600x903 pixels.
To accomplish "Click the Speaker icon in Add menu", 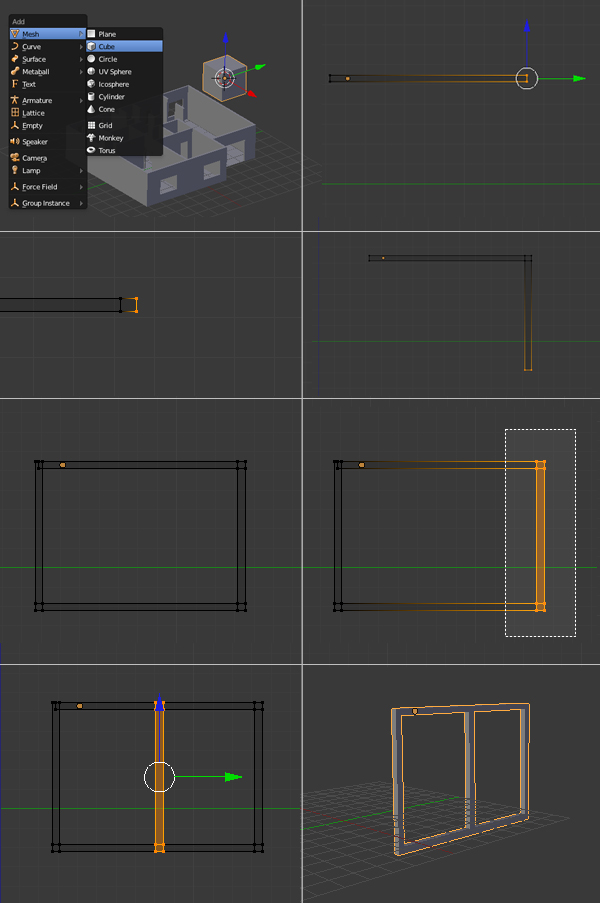I will pyautogui.click(x=15, y=142).
